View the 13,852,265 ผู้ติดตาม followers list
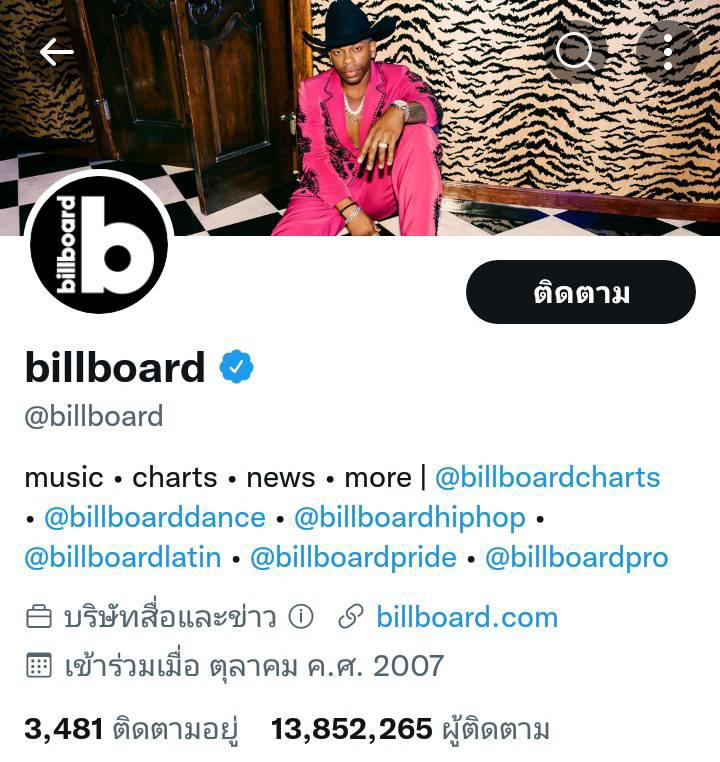Viewport: 720px width, 762px height. (x=410, y=729)
